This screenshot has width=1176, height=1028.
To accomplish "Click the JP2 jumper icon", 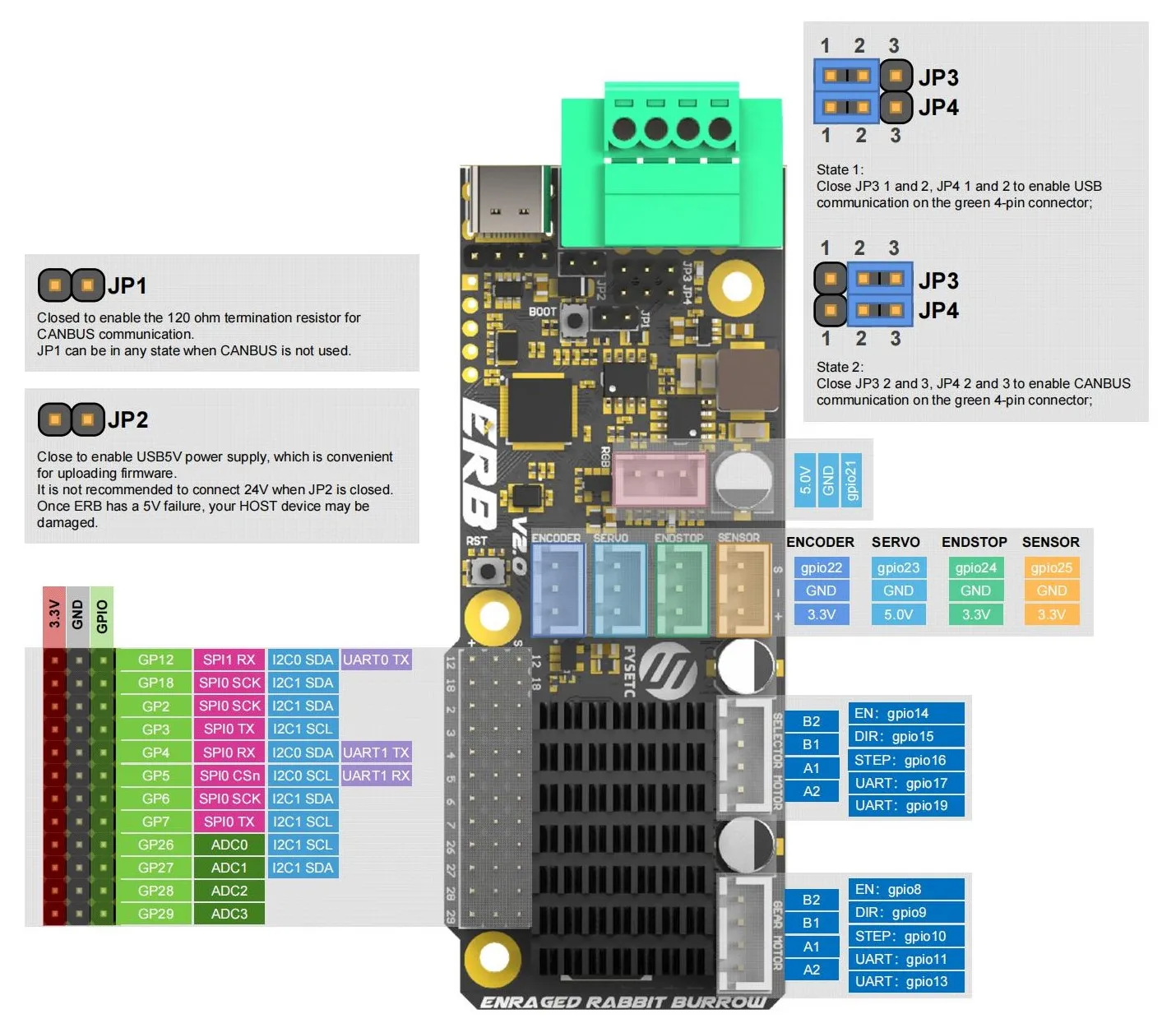I will point(71,419).
